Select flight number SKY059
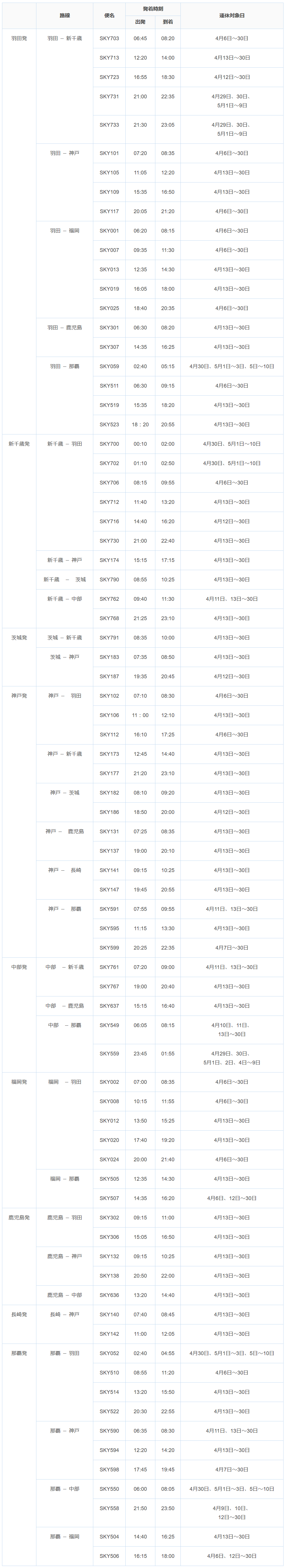The image size is (285, 1568). (109, 366)
